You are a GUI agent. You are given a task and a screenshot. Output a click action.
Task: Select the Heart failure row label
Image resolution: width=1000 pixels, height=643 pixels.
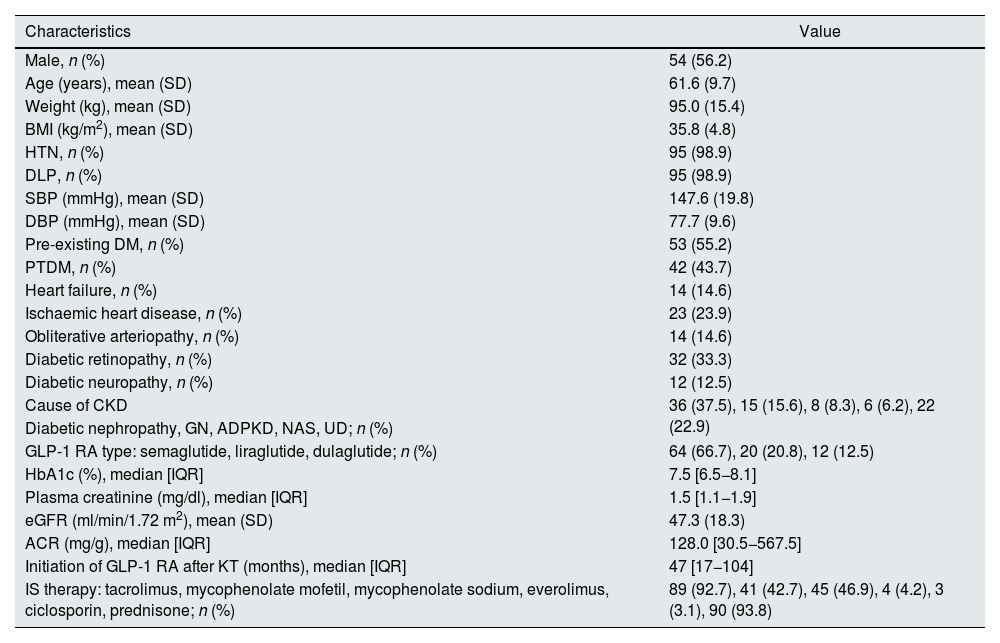click(91, 290)
